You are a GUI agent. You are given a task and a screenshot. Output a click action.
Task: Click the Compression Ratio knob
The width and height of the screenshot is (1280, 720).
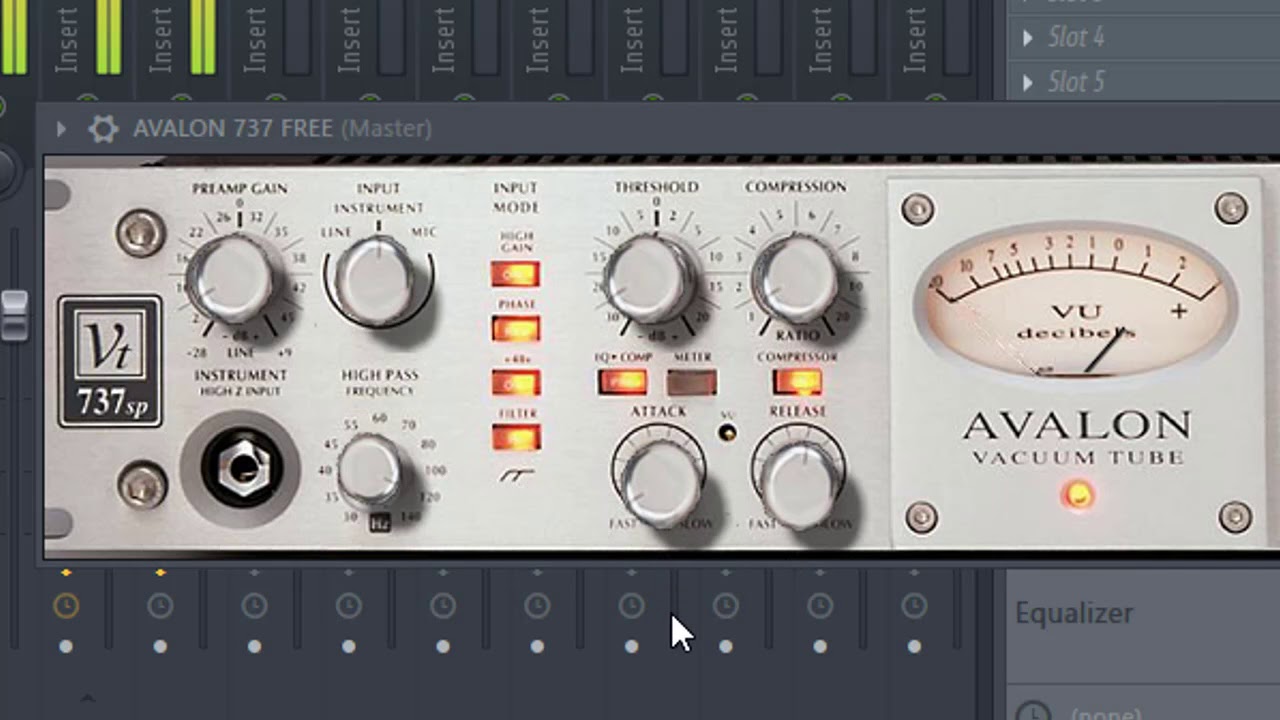[x=795, y=279]
